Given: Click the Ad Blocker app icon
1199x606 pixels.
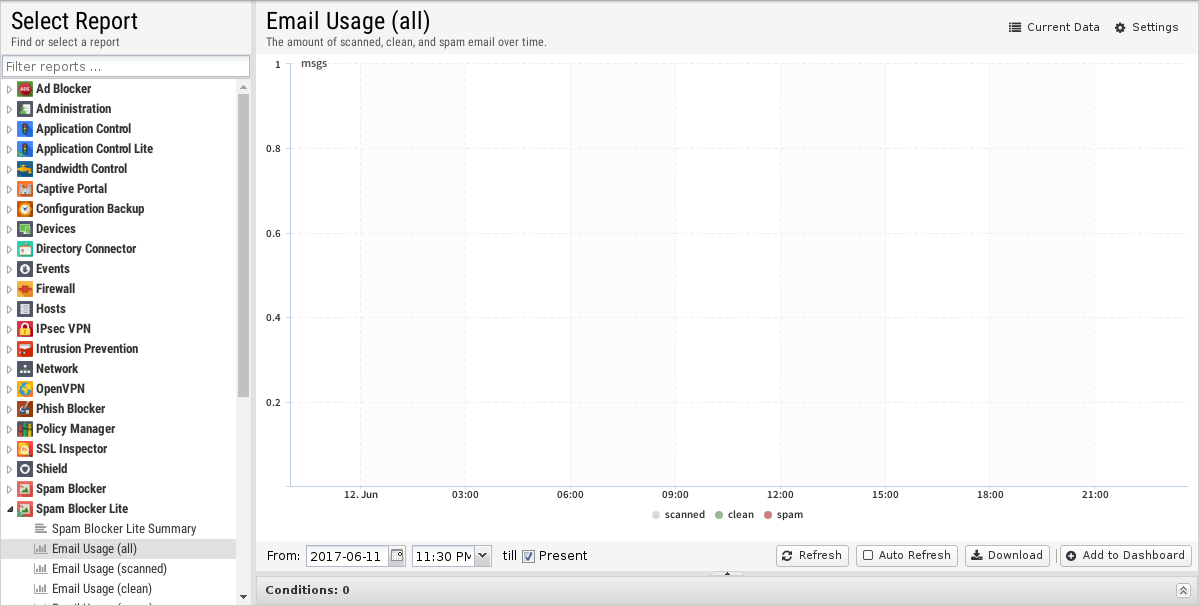Looking at the screenshot, I should pyautogui.click(x=24, y=89).
